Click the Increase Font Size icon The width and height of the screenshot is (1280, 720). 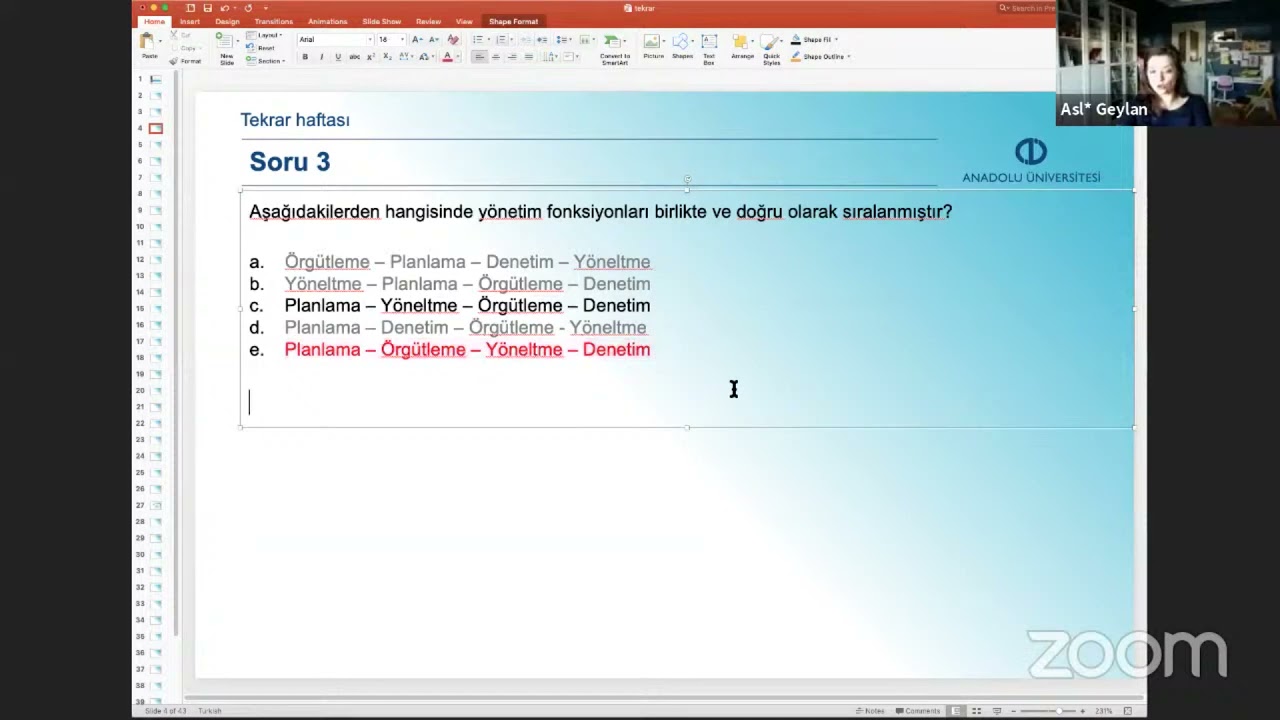tap(416, 40)
